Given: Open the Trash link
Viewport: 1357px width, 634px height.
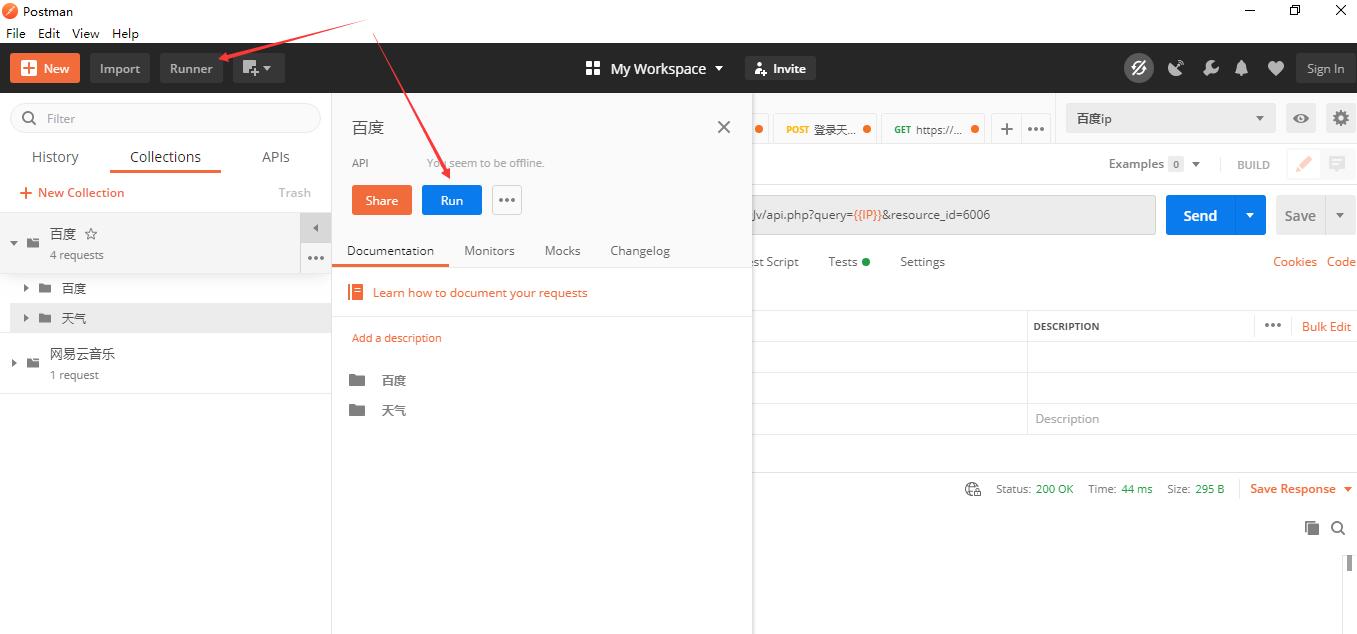Looking at the screenshot, I should coord(295,192).
